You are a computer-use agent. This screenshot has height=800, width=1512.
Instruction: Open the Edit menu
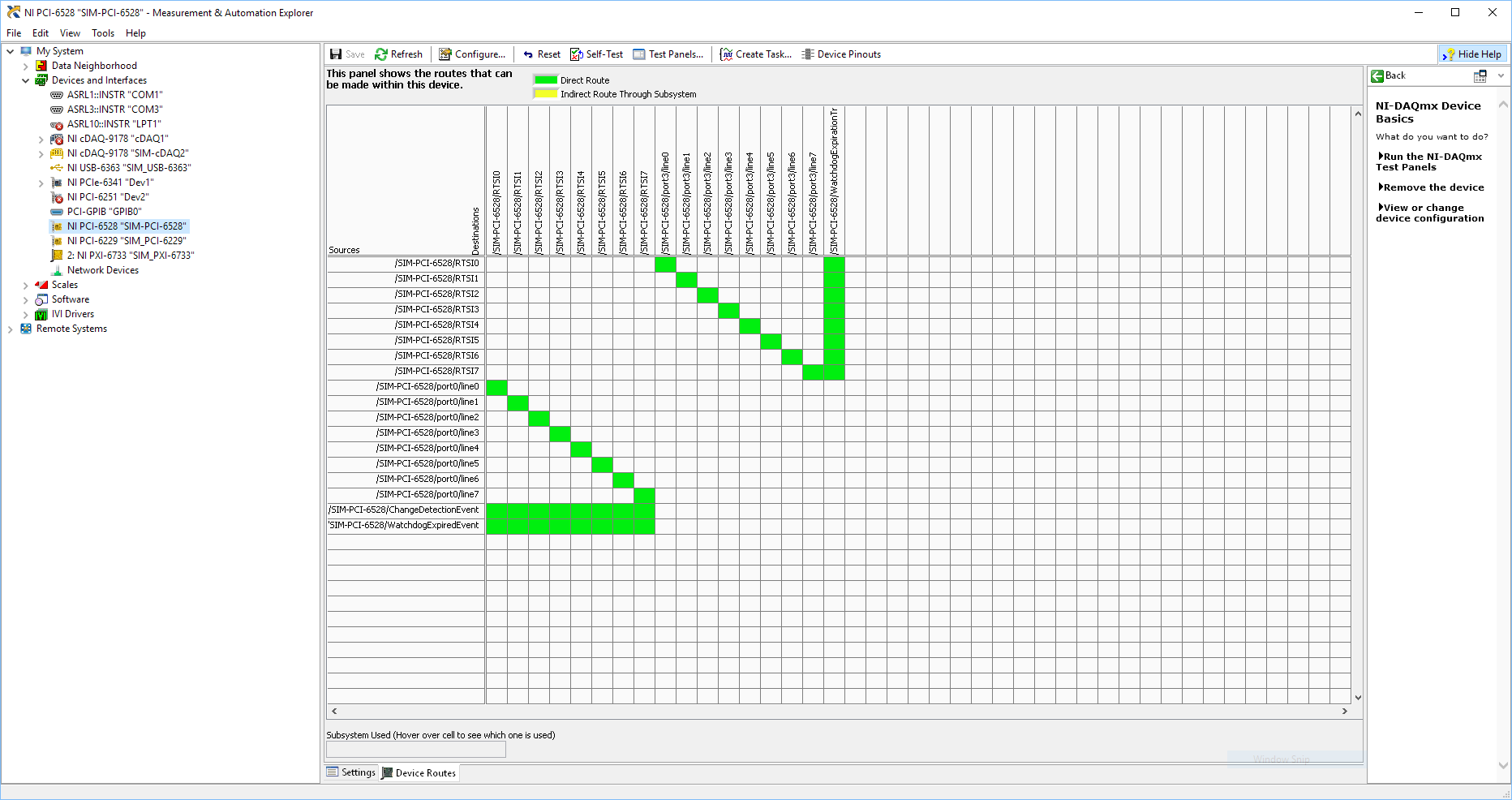[x=41, y=33]
